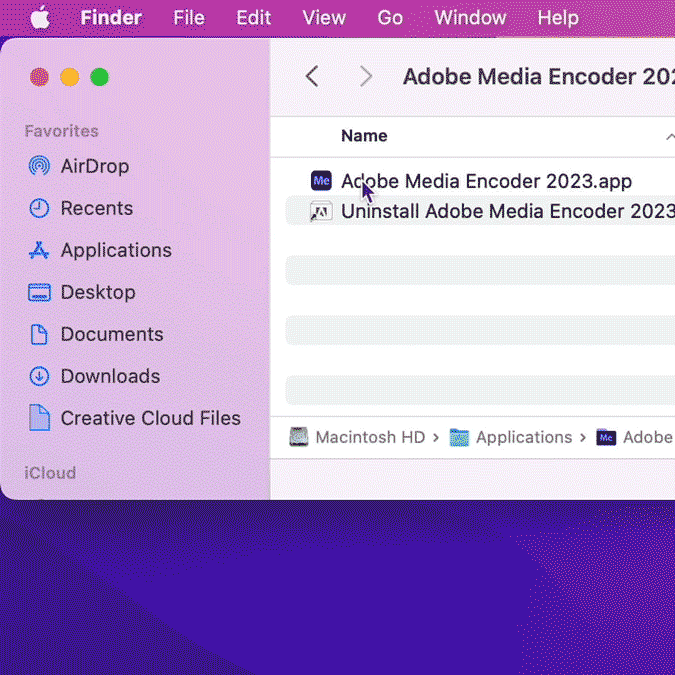This screenshot has width=675, height=675.
Task: Open the Edit menu
Action: [253, 18]
